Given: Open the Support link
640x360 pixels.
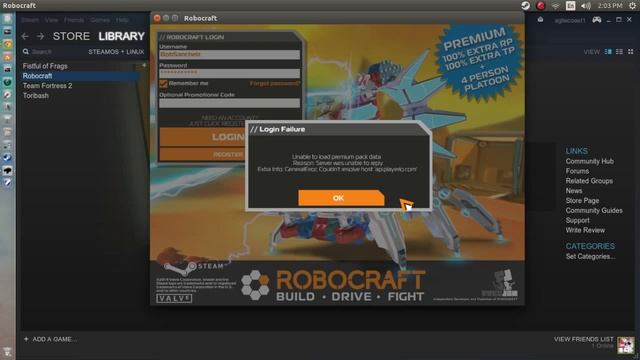Looking at the screenshot, I should [x=578, y=220].
